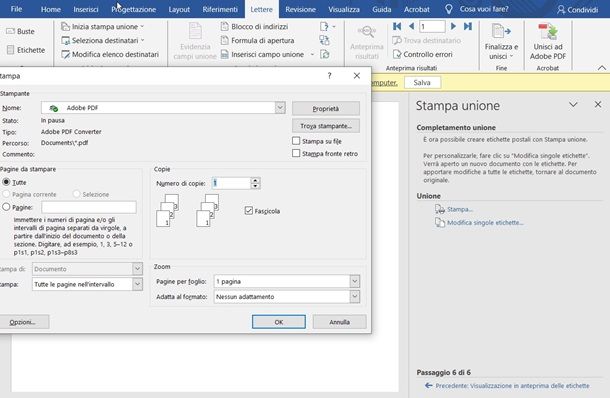Switch to the Inserisci tab
The height and width of the screenshot is (398, 610).
click(x=86, y=9)
